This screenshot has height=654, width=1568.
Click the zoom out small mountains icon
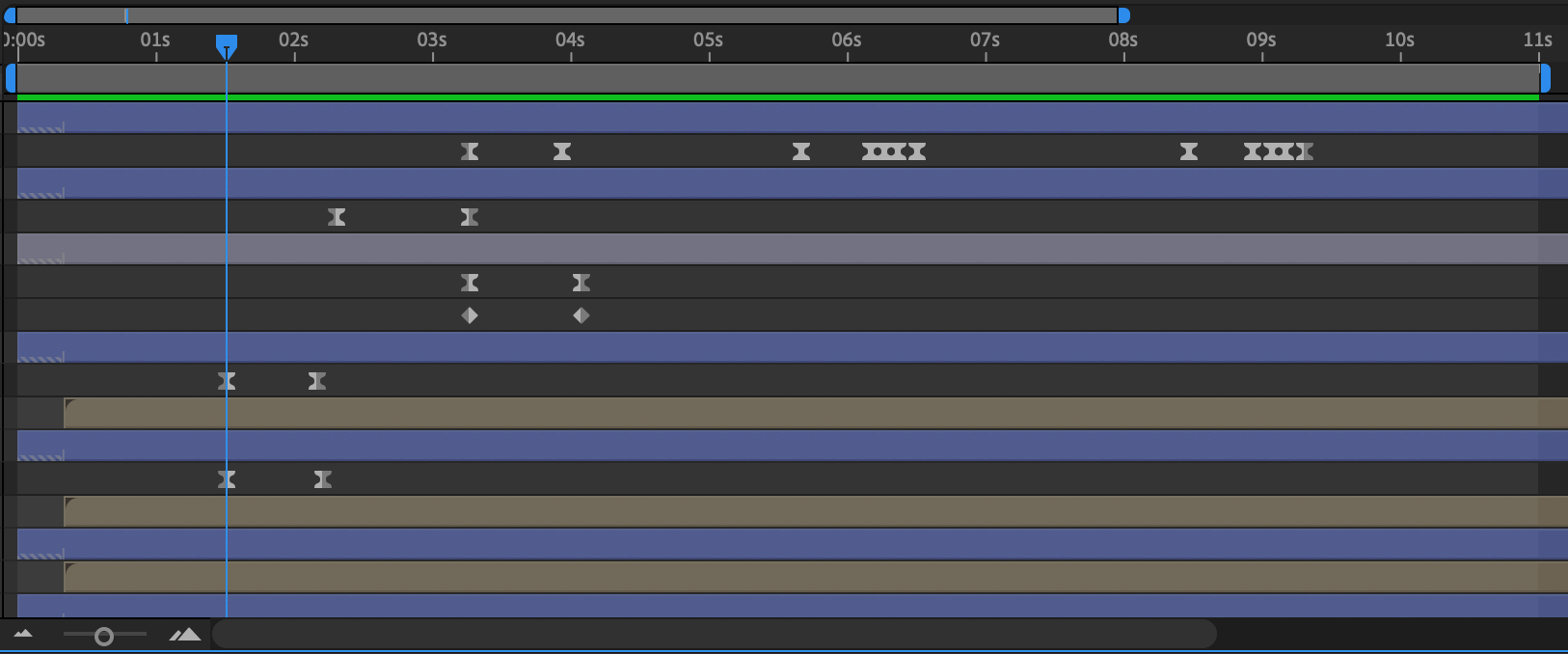point(23,635)
